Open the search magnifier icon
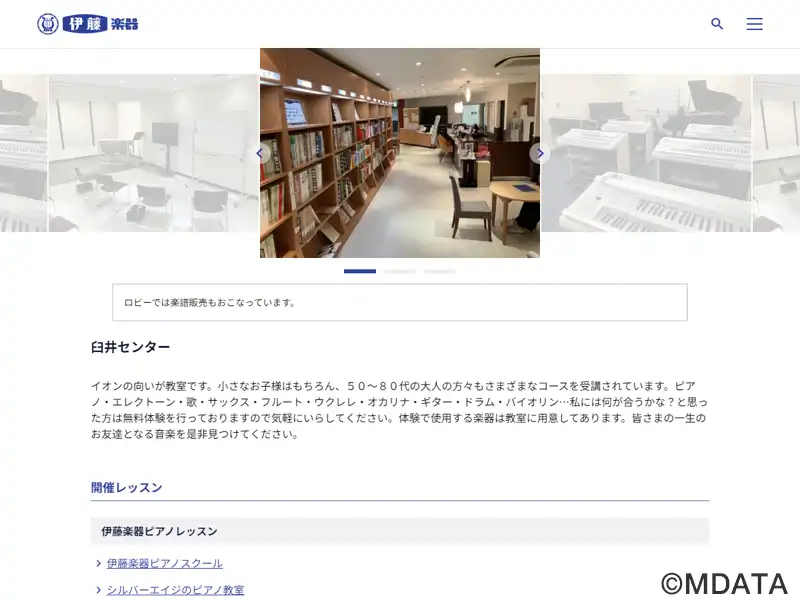 [x=717, y=23]
